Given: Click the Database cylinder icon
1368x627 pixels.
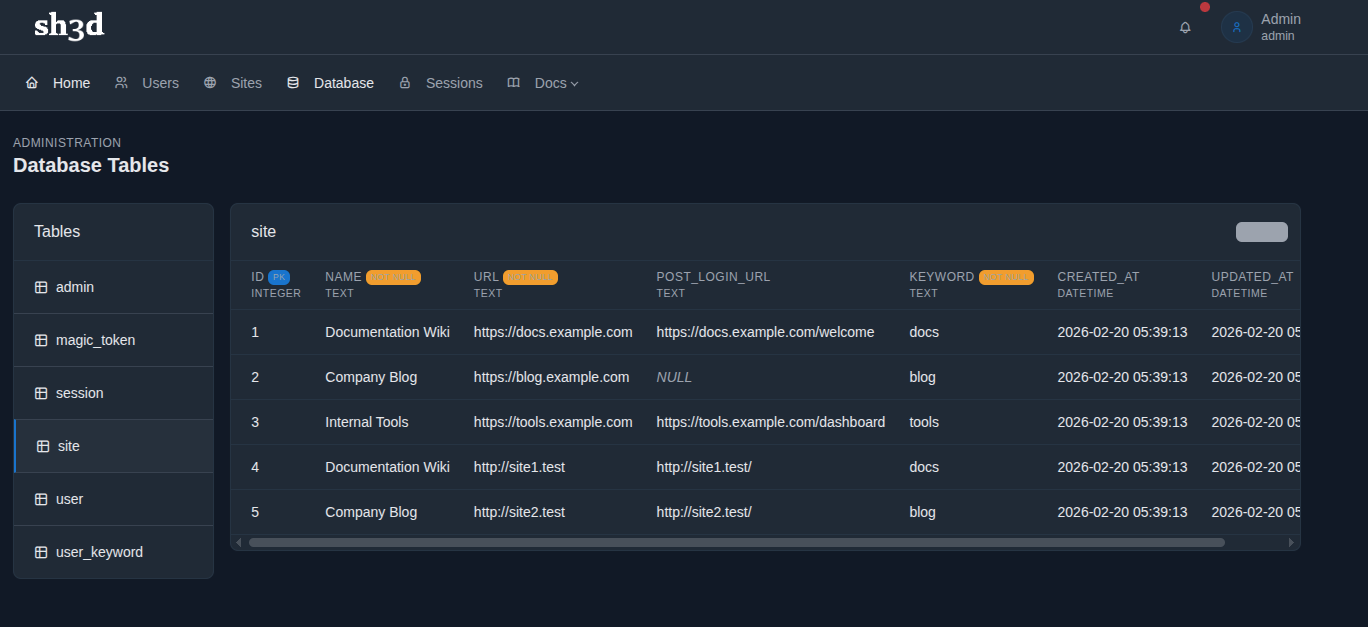Looking at the screenshot, I should tap(293, 83).
